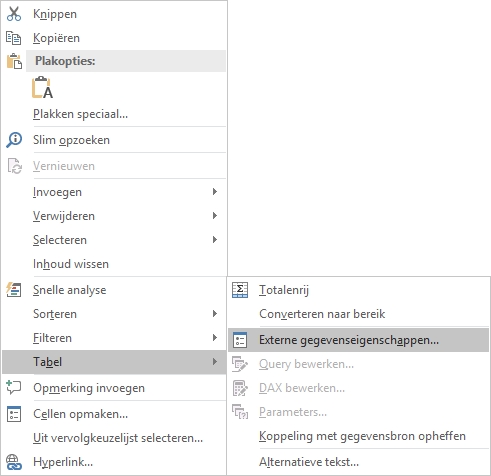The width and height of the screenshot is (491, 476).
Task: Click the scissors Knippen icon
Action: tap(14, 14)
